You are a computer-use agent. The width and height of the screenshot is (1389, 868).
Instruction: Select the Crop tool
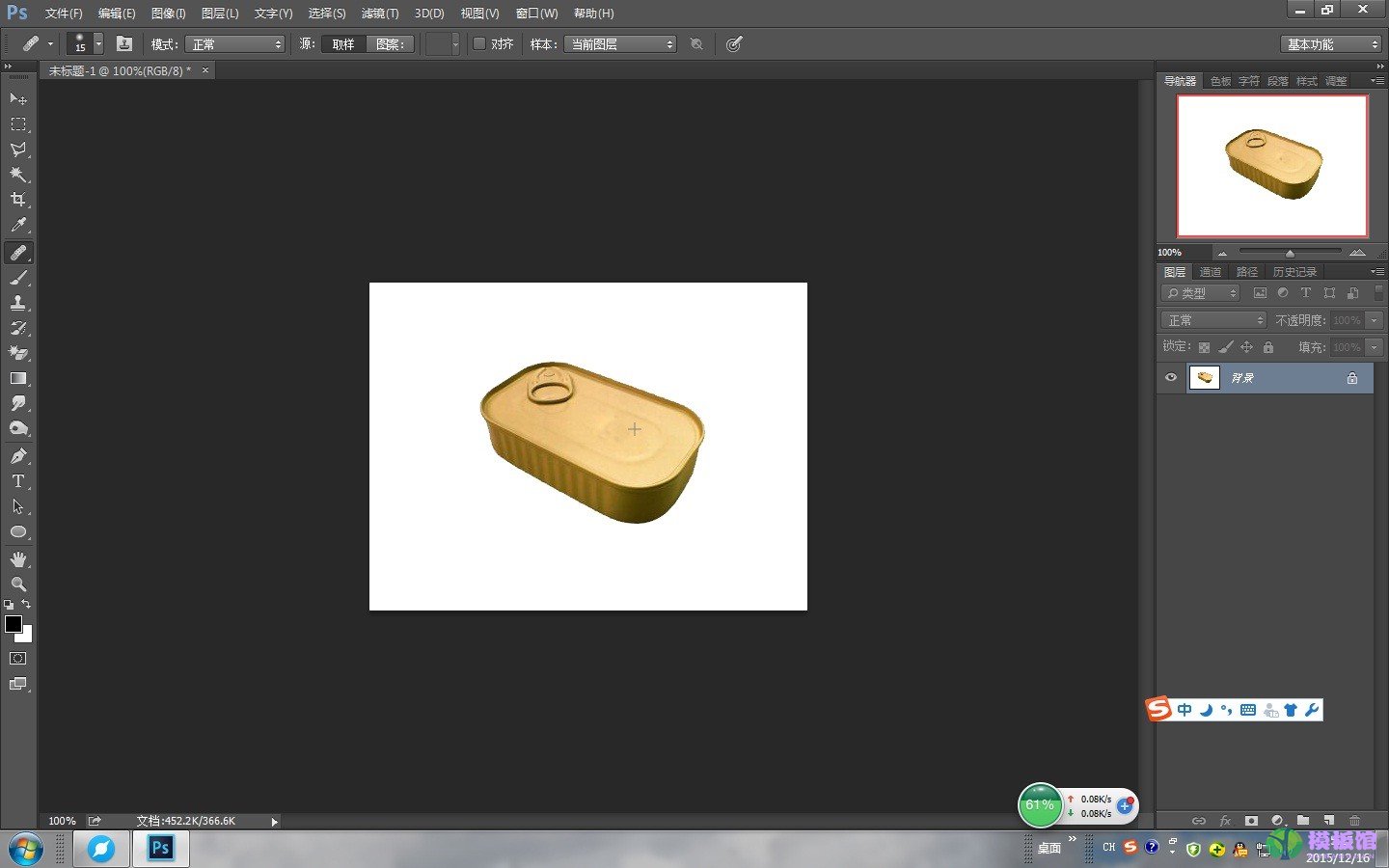click(18, 200)
